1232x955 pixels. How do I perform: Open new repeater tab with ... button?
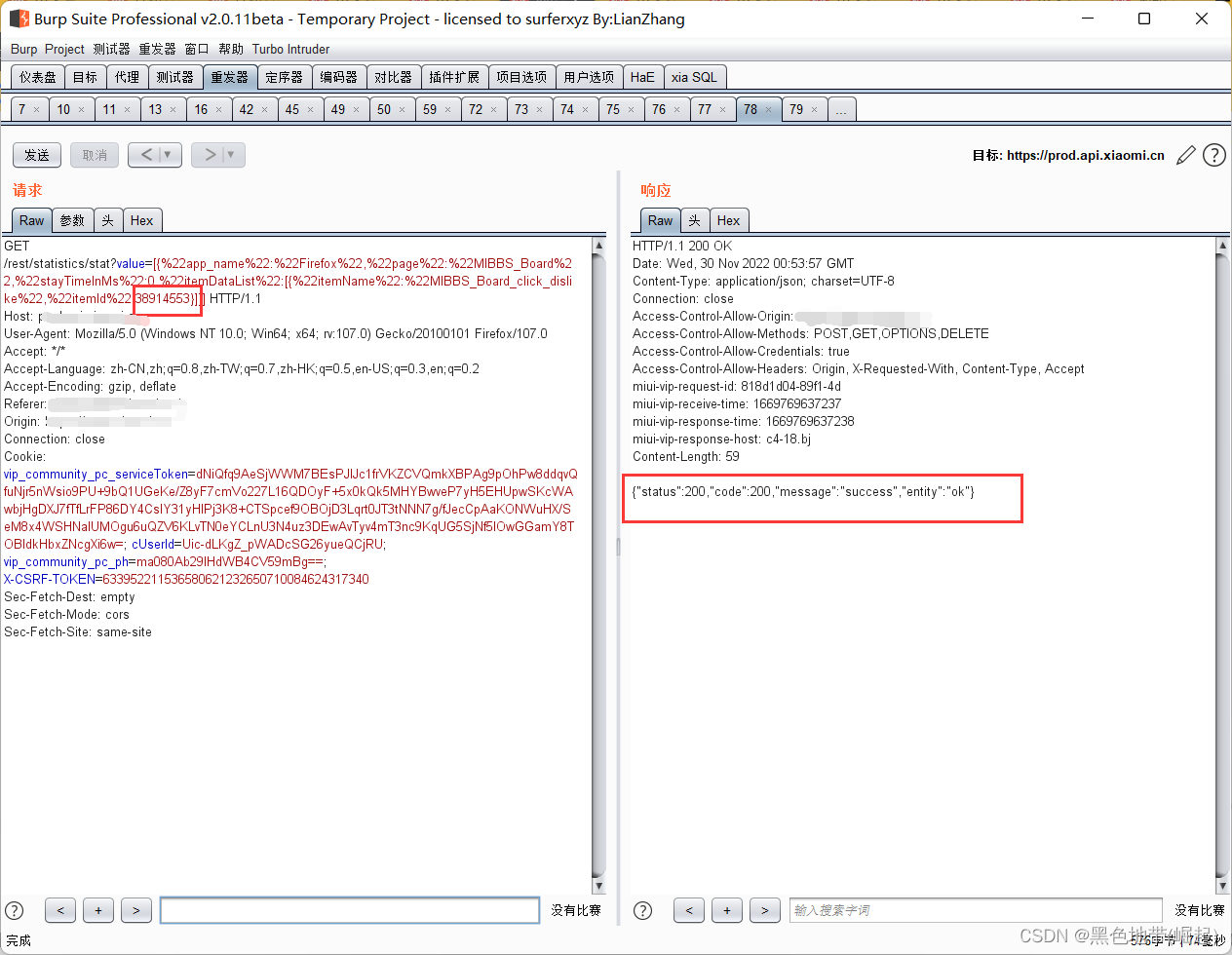[x=841, y=109]
